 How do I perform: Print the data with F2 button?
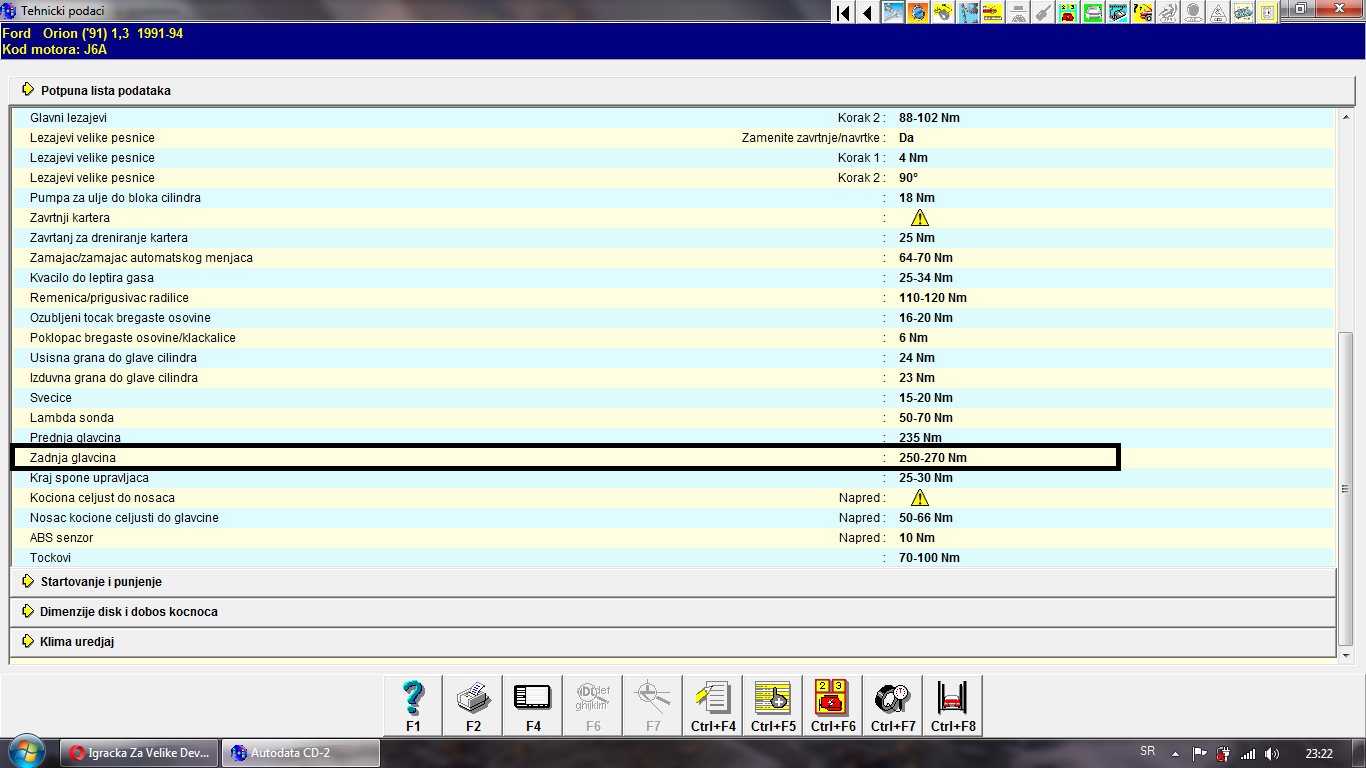(x=473, y=706)
